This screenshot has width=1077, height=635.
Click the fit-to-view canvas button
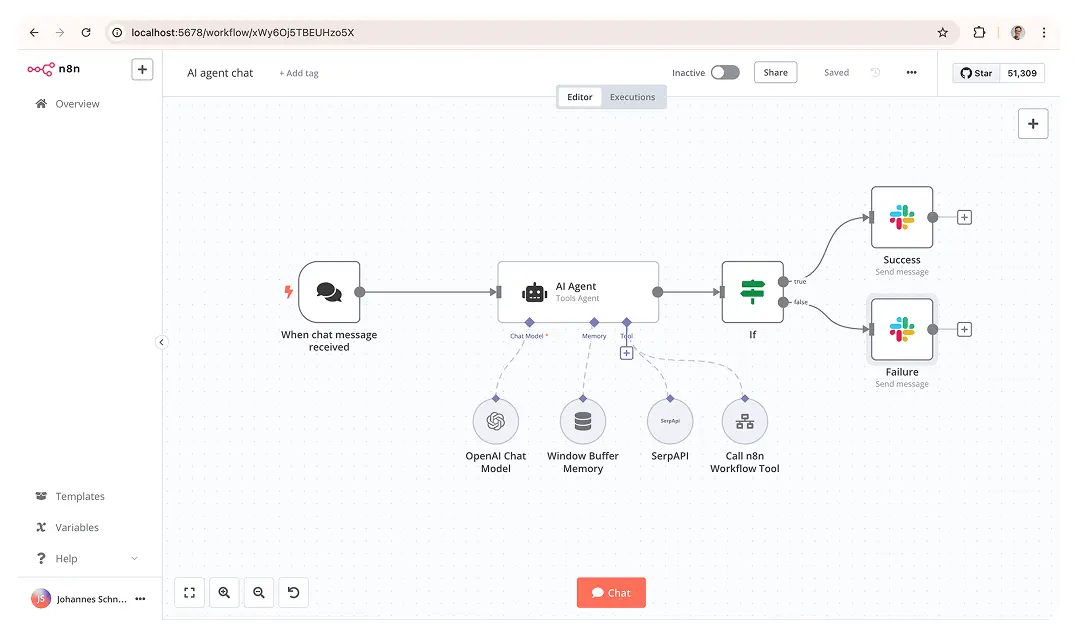click(x=190, y=592)
